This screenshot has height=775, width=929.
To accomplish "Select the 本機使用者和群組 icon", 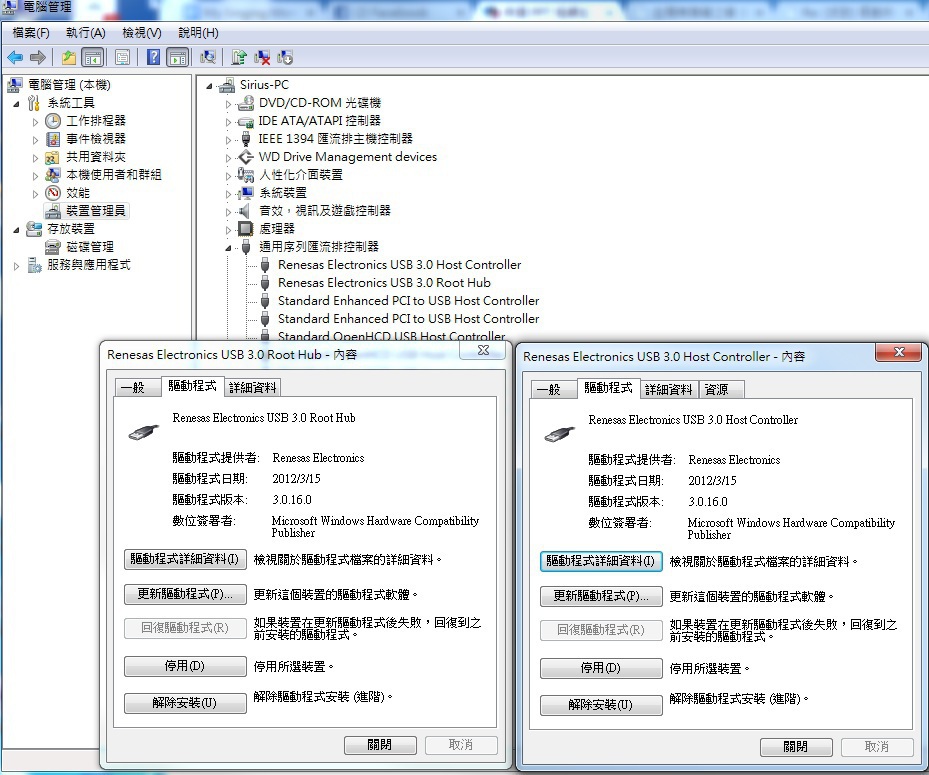I will [x=53, y=175].
